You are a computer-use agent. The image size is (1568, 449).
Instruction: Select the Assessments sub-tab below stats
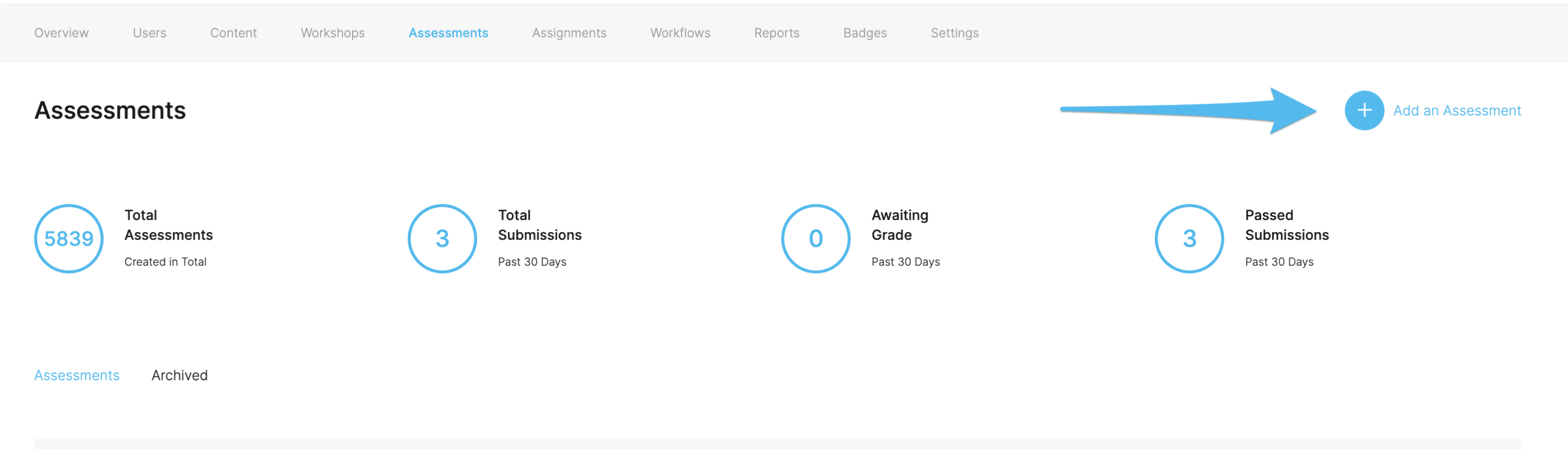[77, 376]
